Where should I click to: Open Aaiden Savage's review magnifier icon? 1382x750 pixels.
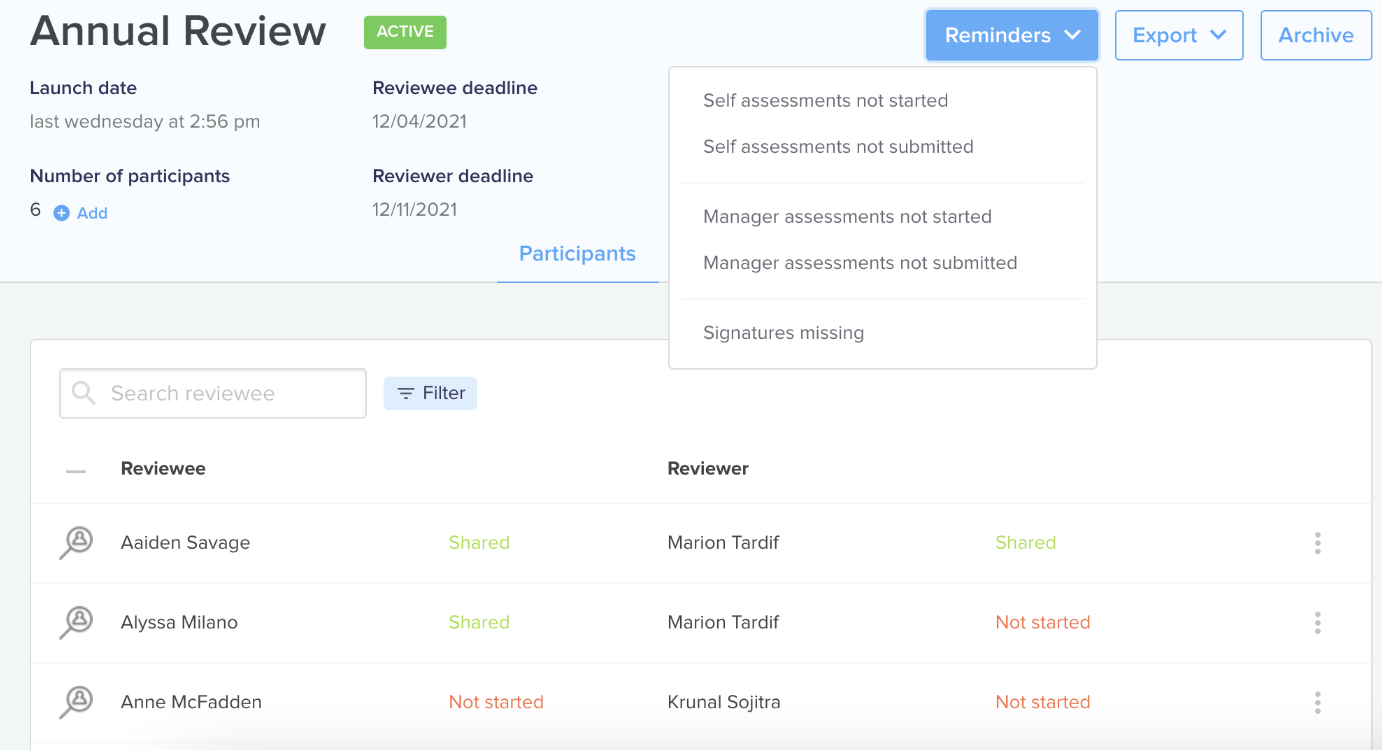(76, 543)
